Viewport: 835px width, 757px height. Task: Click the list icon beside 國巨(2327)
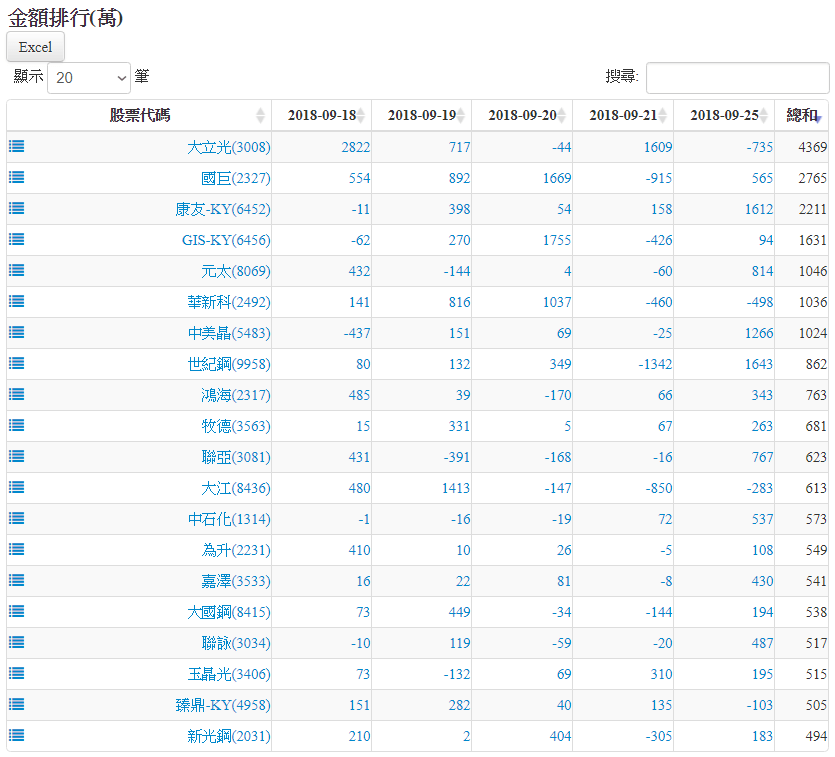[17, 177]
